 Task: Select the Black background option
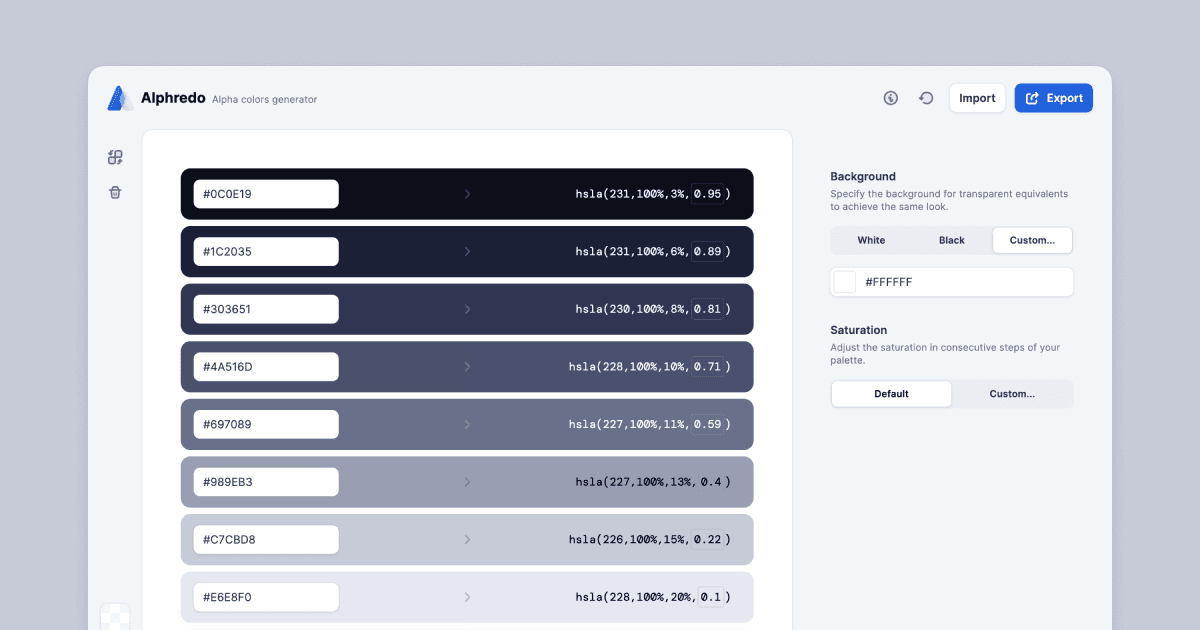click(952, 240)
